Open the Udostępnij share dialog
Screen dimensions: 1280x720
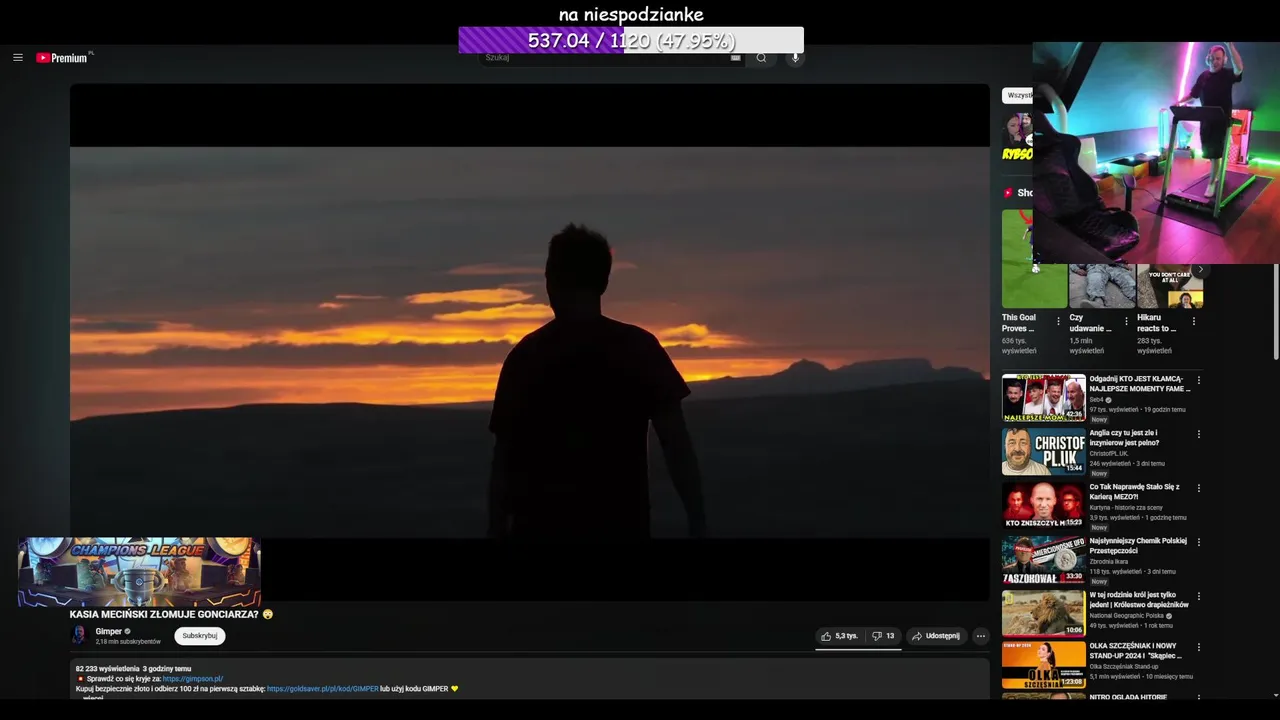[x=936, y=636]
